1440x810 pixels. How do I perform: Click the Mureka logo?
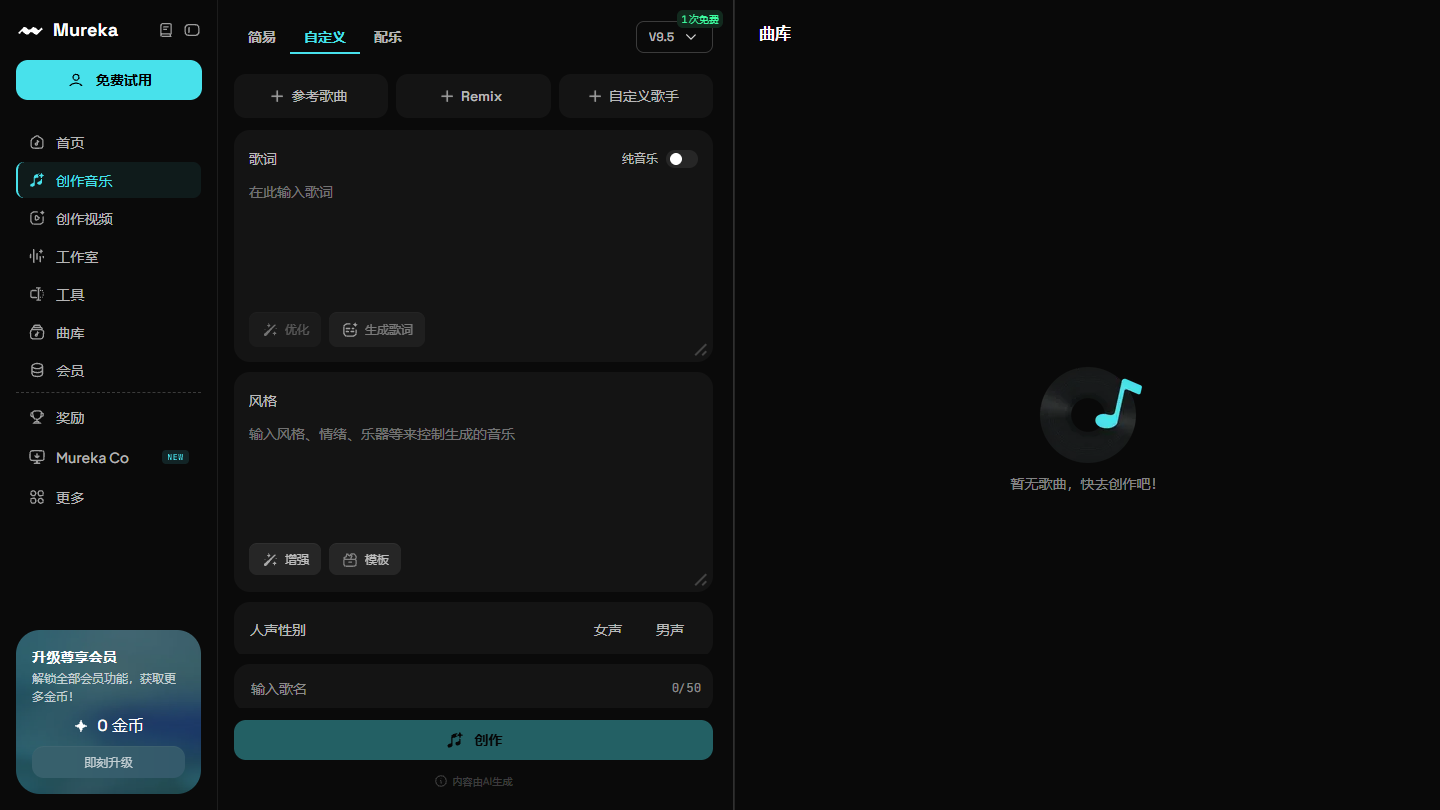(x=68, y=30)
